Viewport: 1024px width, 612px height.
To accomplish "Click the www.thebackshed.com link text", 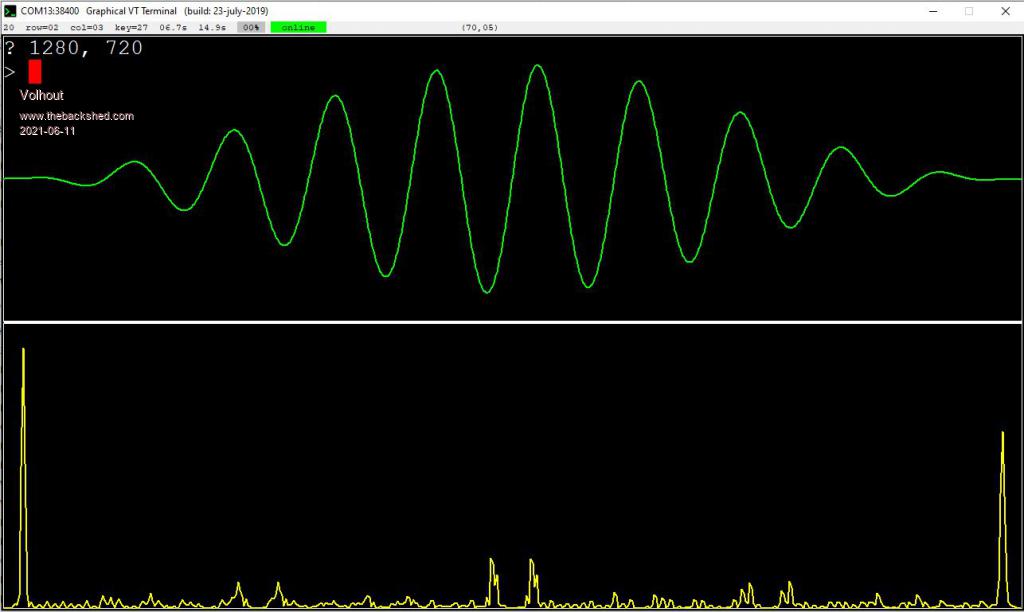I will click(76, 116).
